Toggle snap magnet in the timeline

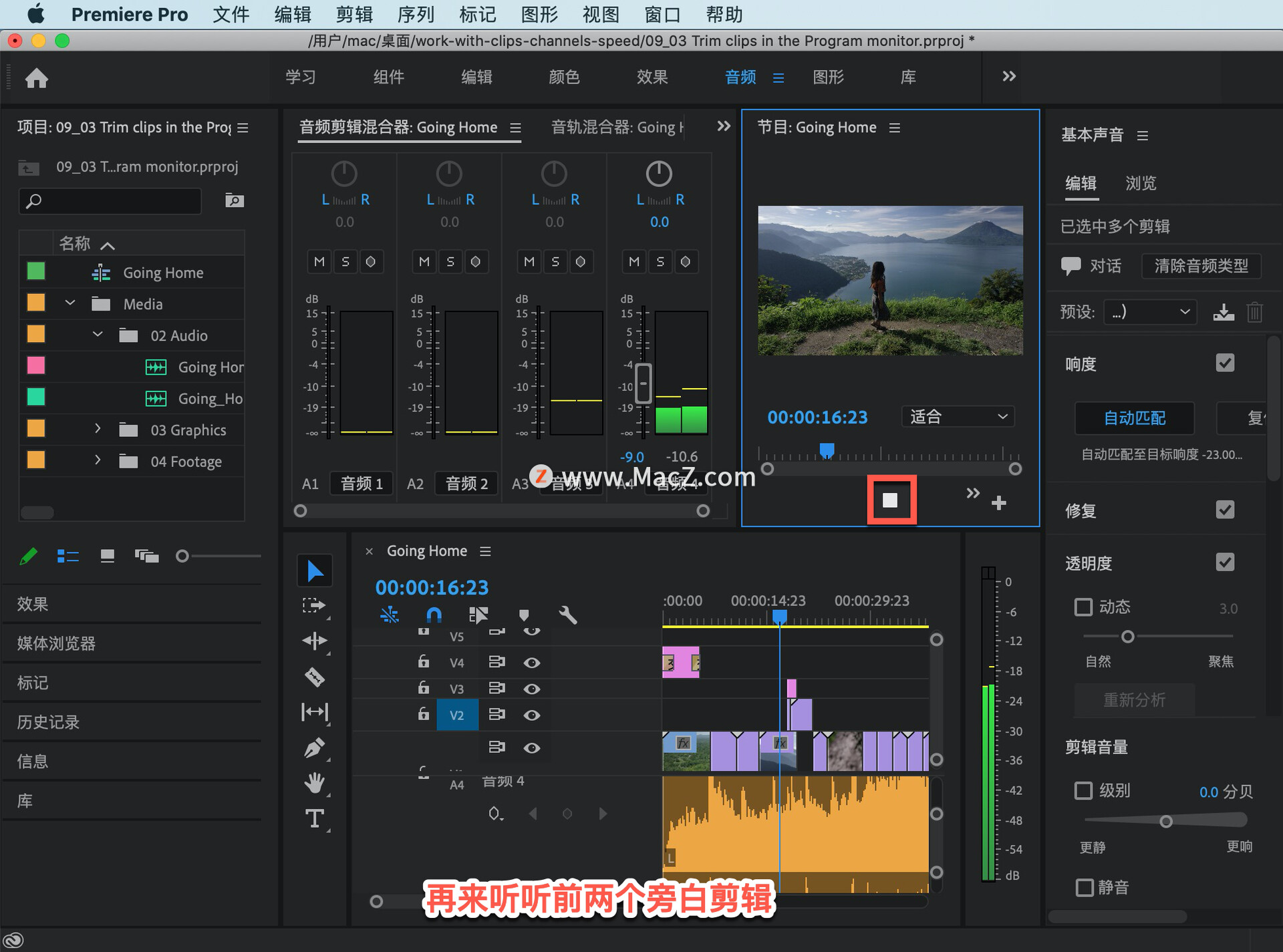[434, 615]
